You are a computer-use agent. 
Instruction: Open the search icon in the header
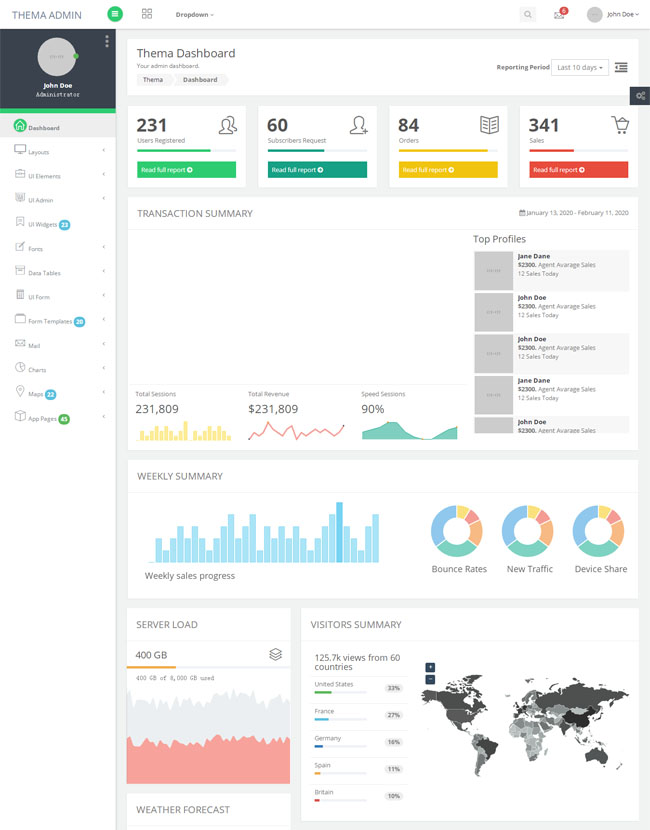[x=528, y=14]
